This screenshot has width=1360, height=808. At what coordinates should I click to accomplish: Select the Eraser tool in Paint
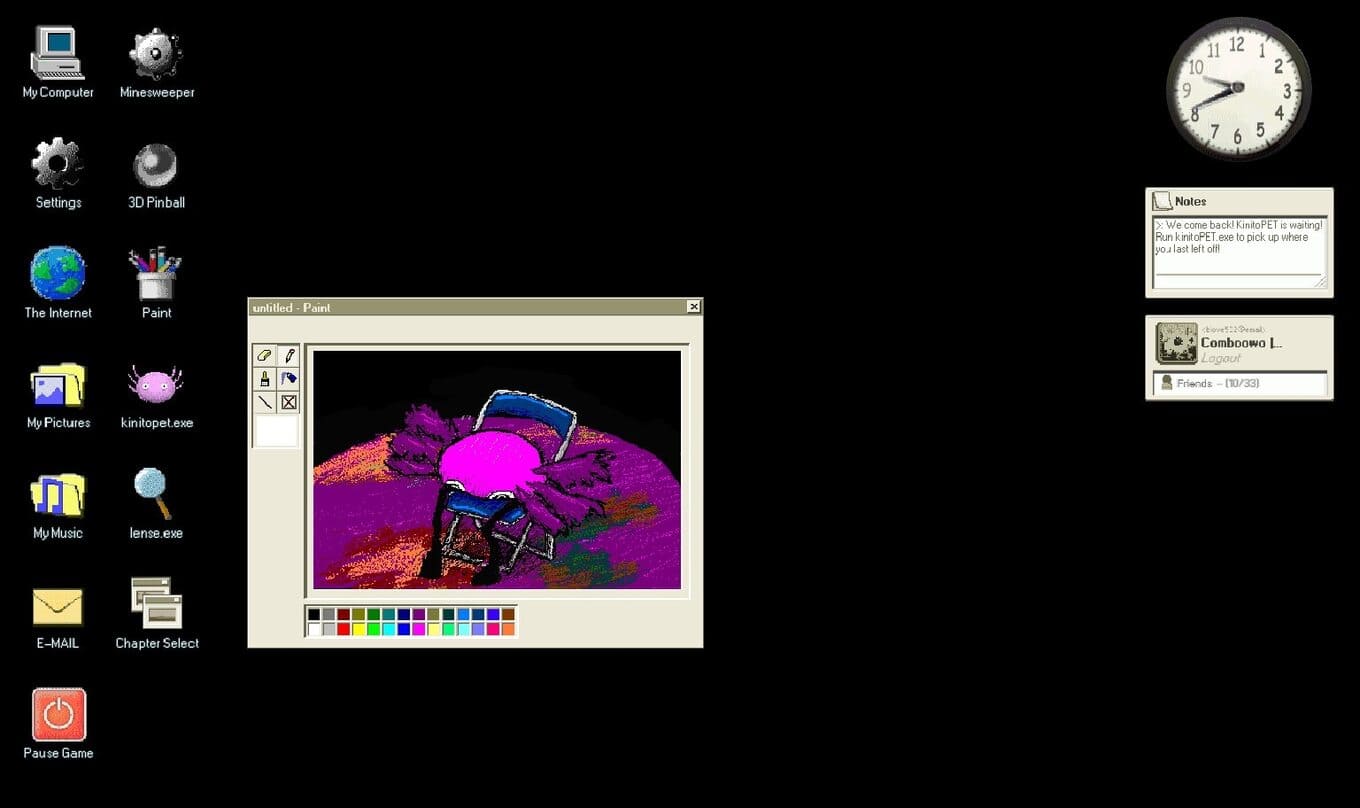pos(264,355)
